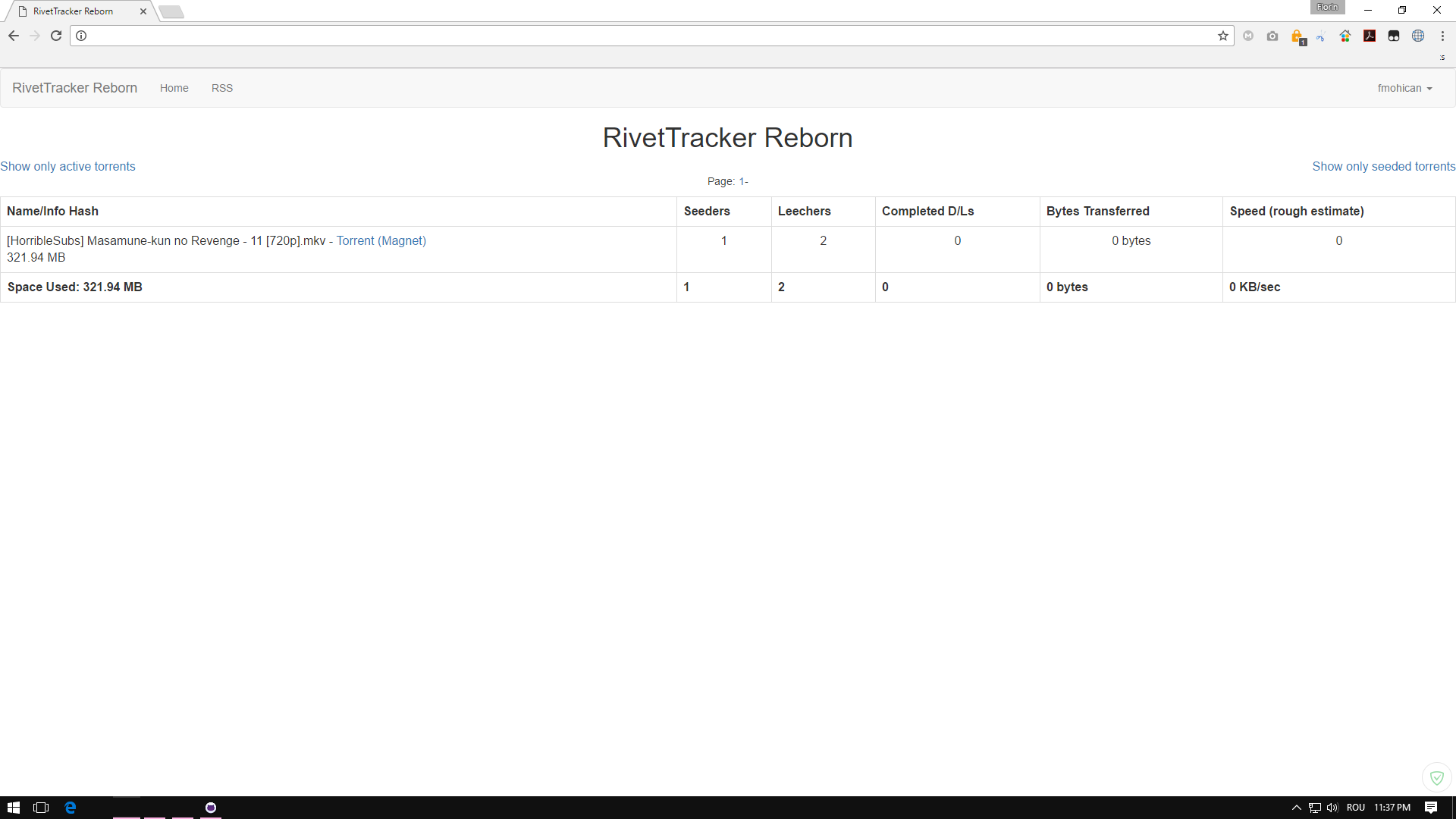
Task: Open Chrome's three-dot menu
Action: tap(1442, 36)
